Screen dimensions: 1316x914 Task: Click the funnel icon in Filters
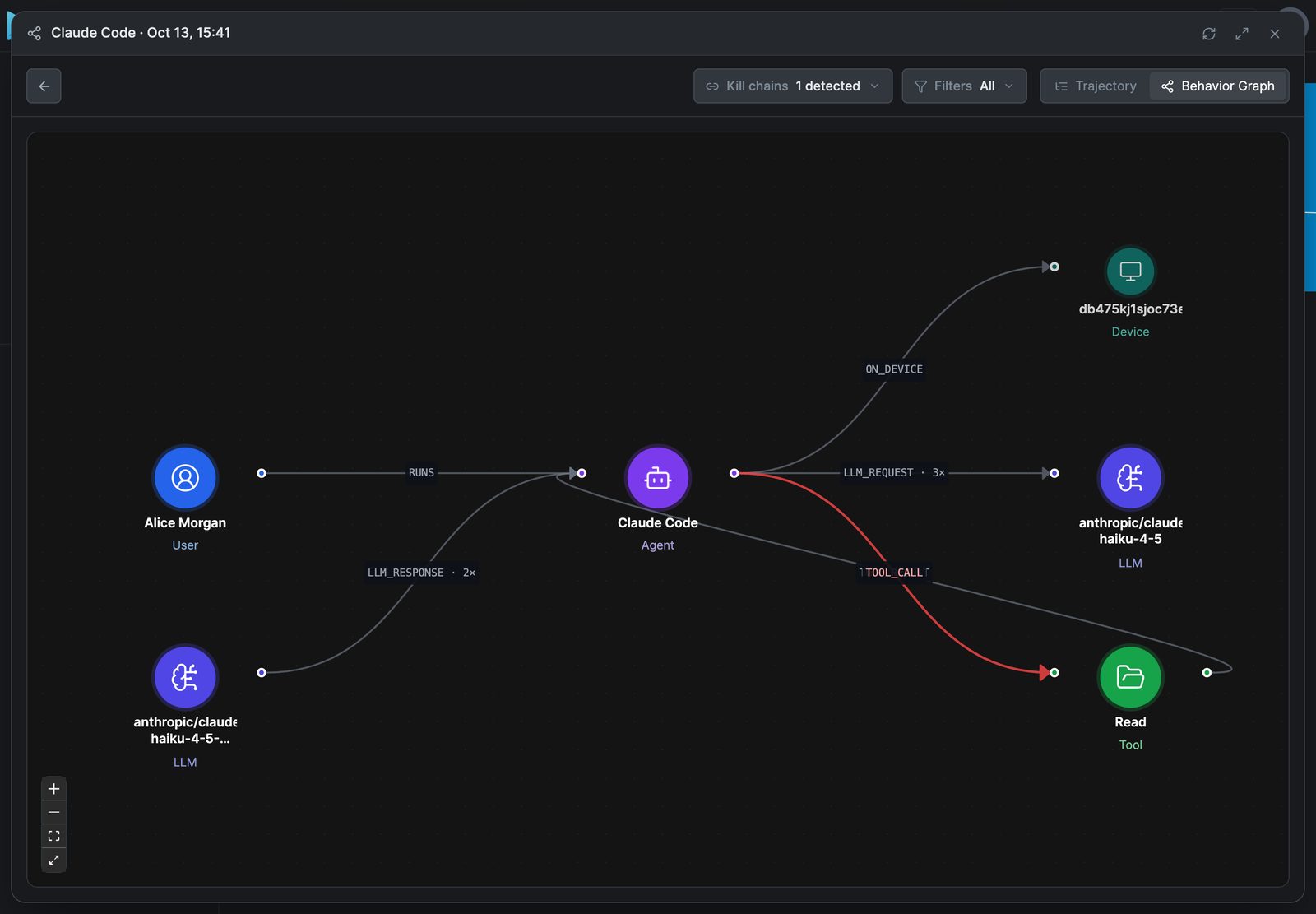point(920,86)
